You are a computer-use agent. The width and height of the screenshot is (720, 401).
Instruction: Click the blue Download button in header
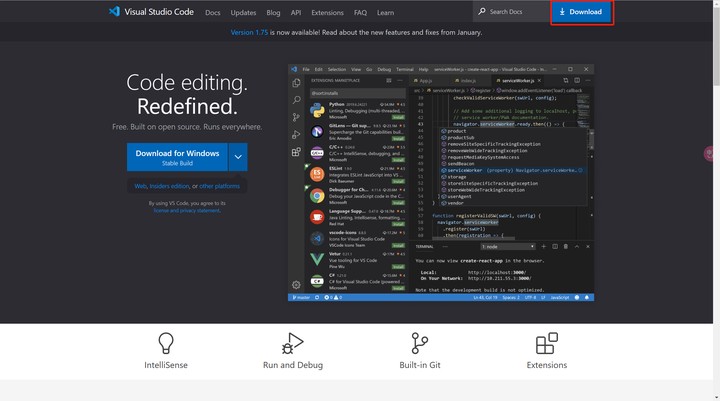(581, 12)
